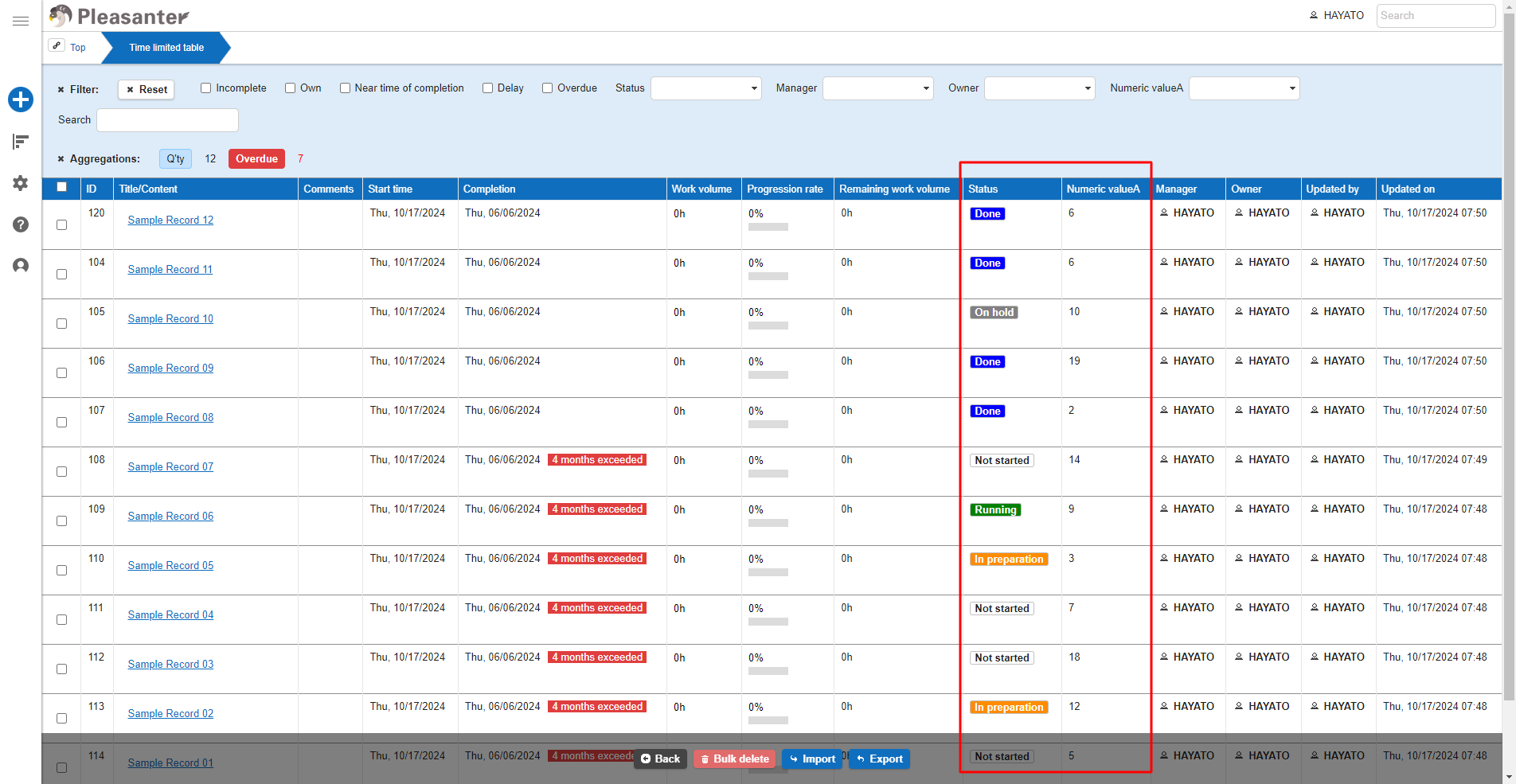Screen dimensions: 1516x784
Task: Open the Status filter dropdown
Action: [x=706, y=88]
